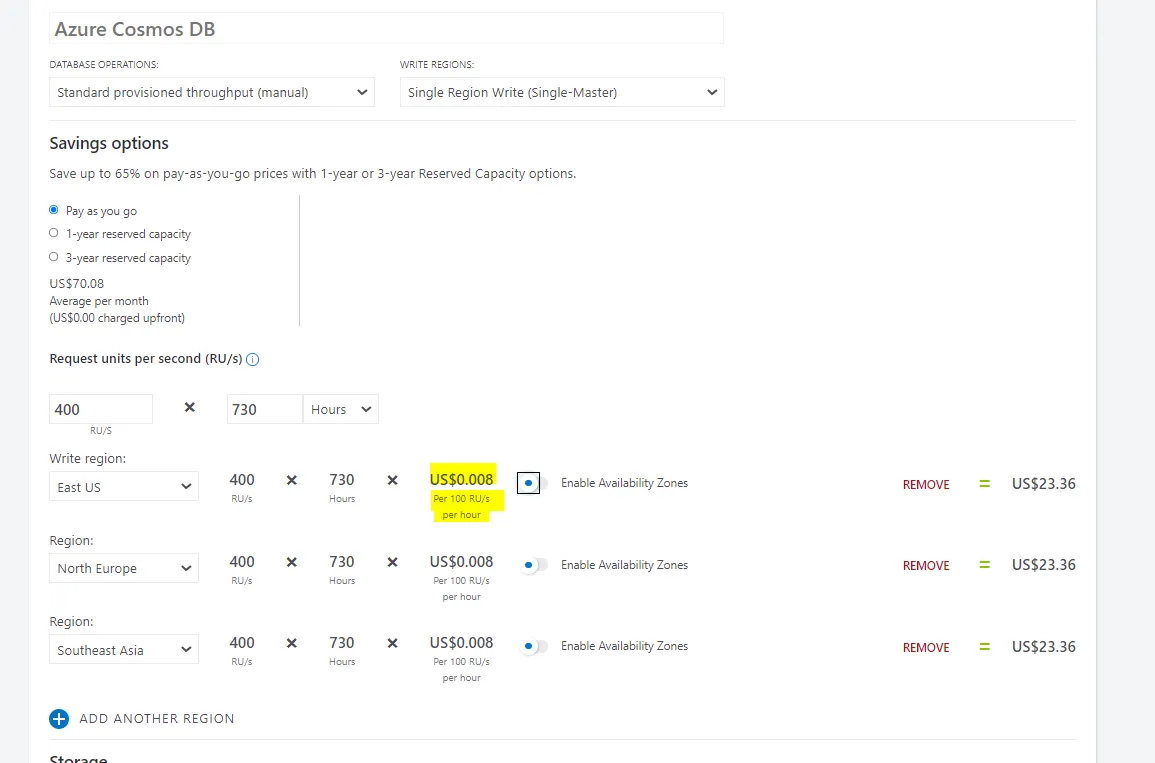
Task: Open the North Europe region dropdown
Action: [x=124, y=569]
